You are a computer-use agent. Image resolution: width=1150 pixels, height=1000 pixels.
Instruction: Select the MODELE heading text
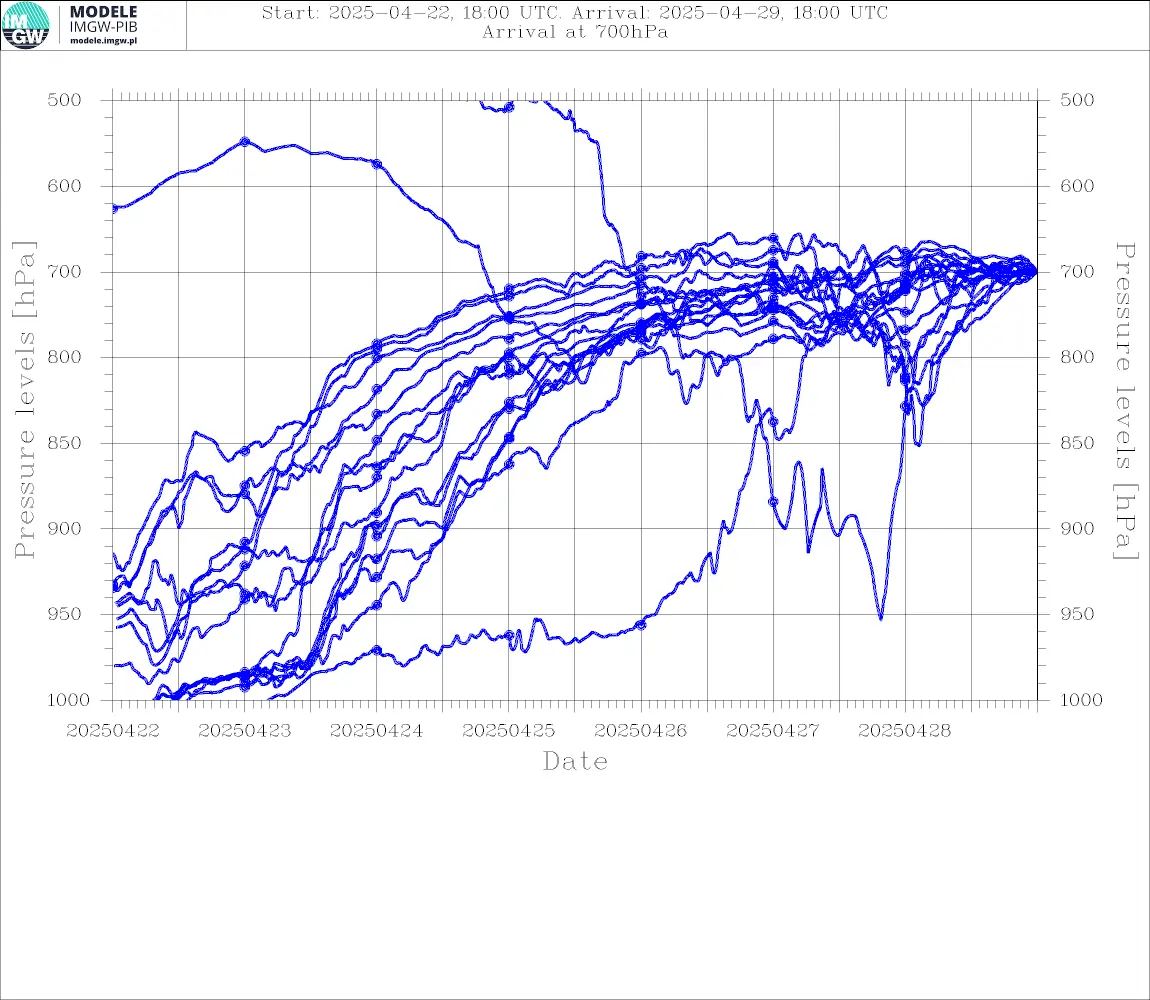click(x=103, y=12)
